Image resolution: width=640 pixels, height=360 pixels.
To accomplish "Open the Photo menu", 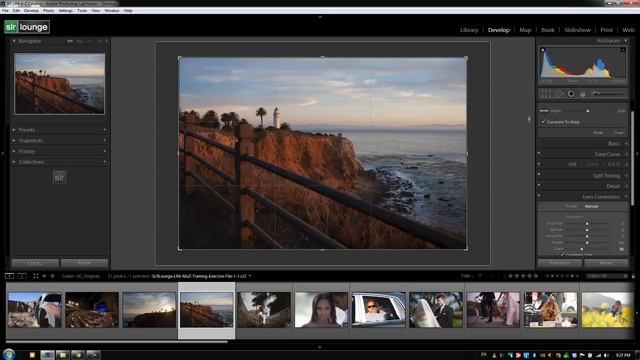I will tap(49, 11).
